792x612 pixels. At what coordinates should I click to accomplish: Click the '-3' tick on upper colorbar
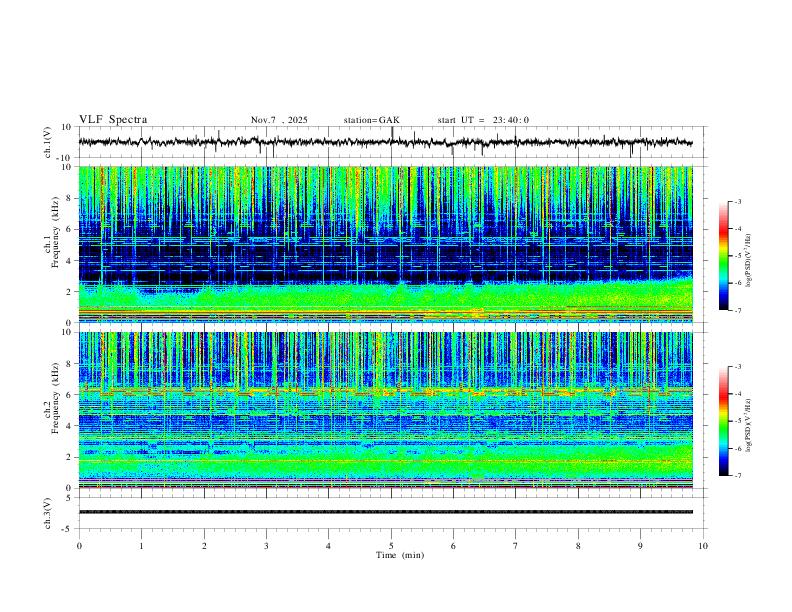point(737,201)
